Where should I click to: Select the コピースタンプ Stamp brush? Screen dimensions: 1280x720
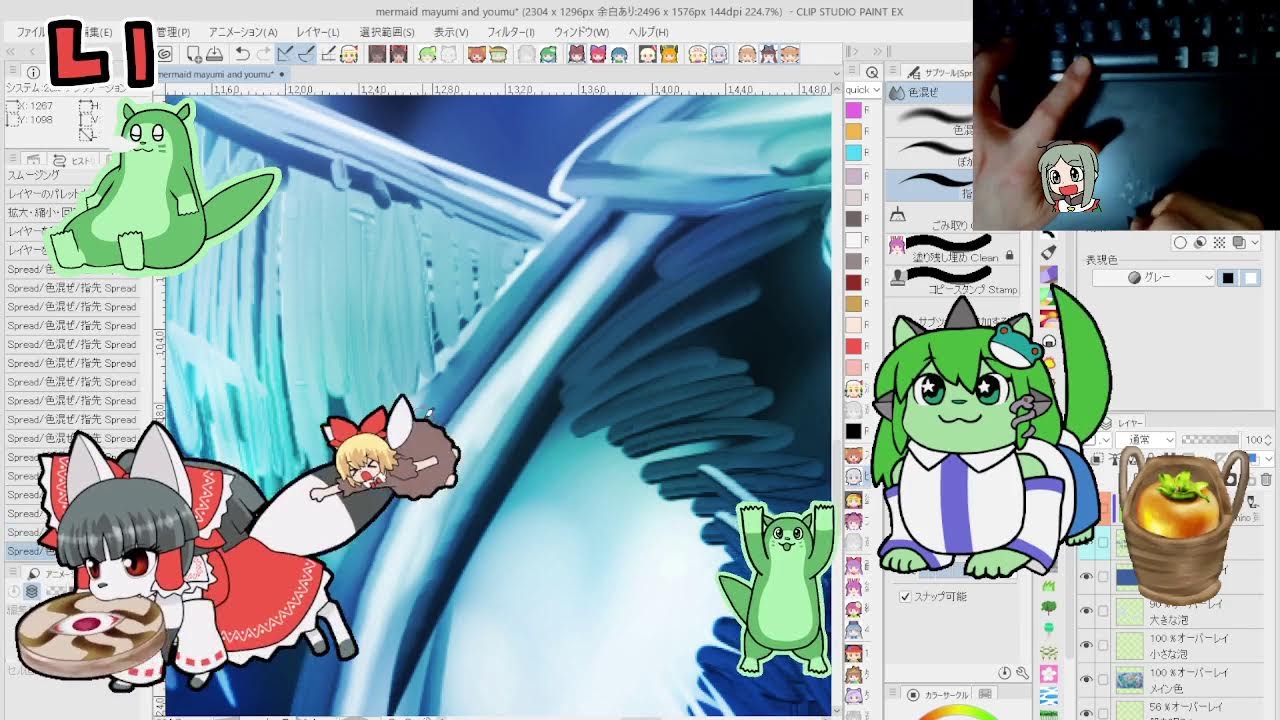(953, 281)
